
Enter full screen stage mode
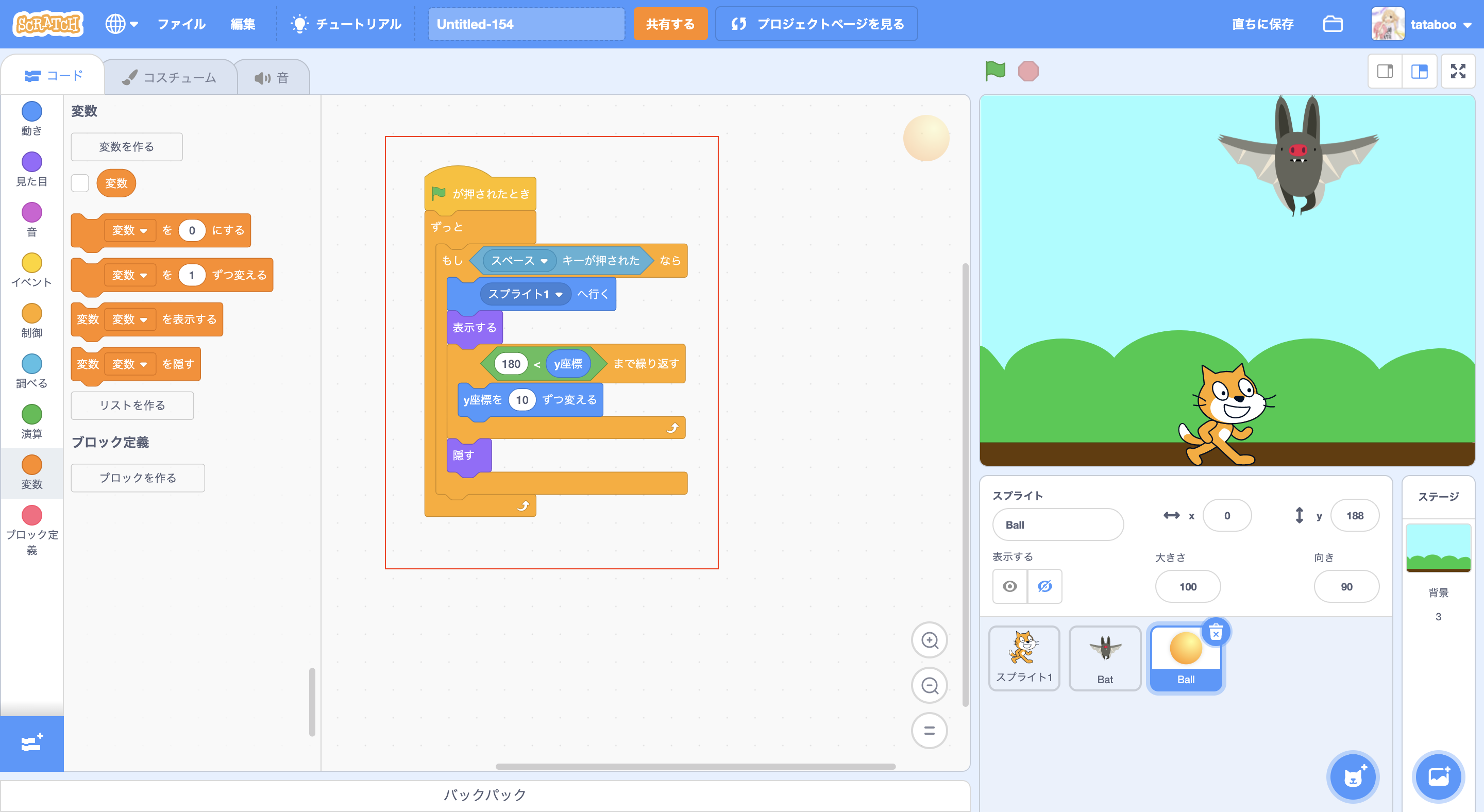1458,72
